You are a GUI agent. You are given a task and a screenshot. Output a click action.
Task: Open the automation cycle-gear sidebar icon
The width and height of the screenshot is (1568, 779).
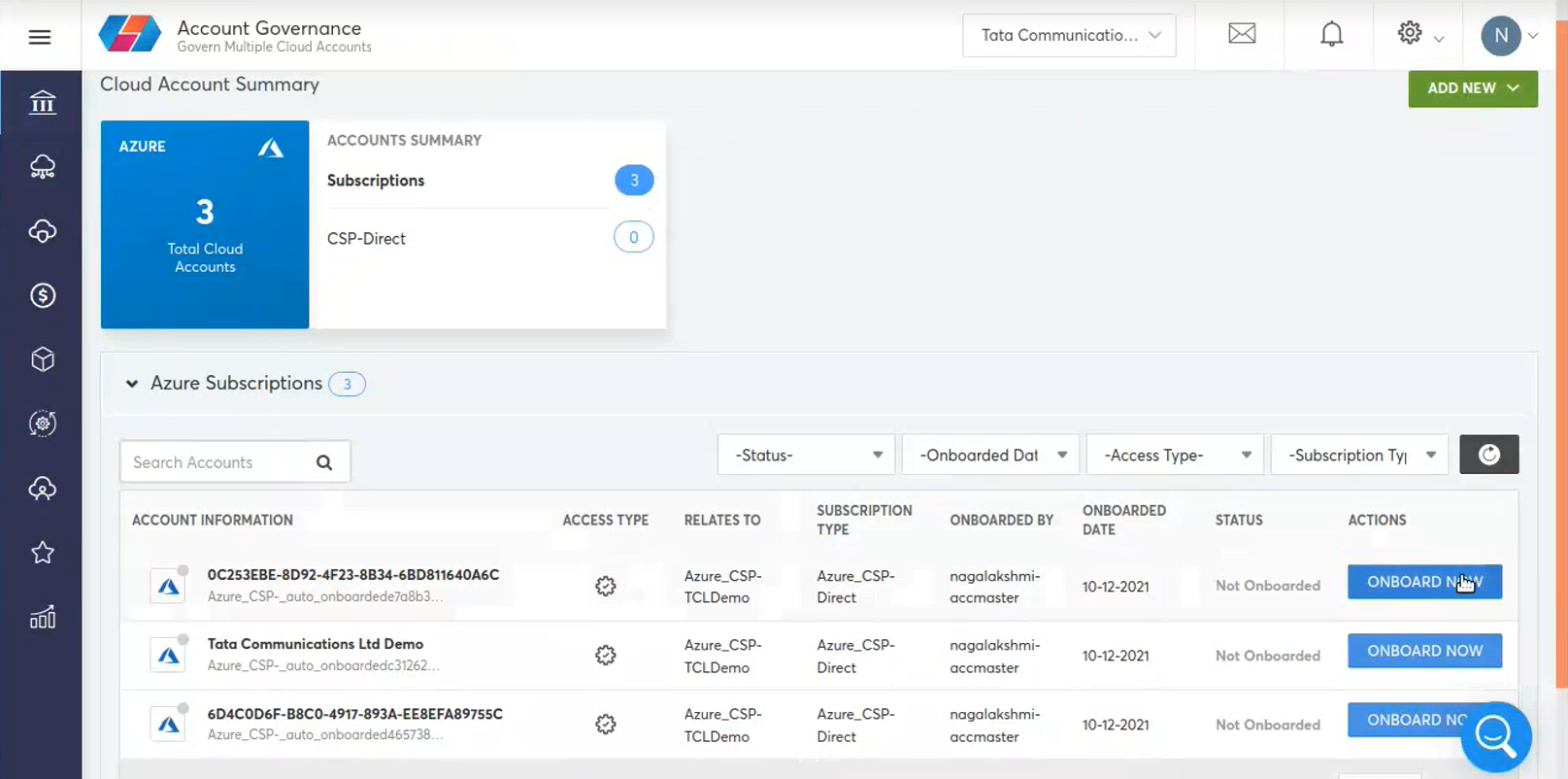[42, 423]
